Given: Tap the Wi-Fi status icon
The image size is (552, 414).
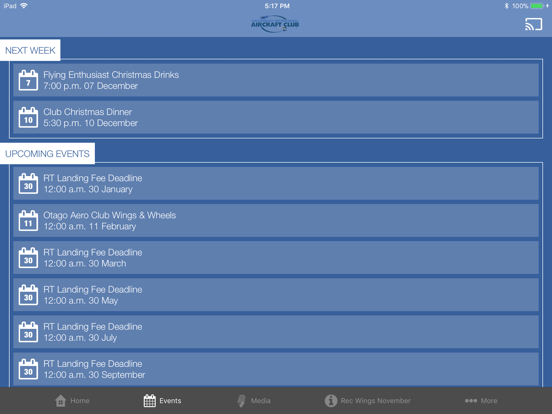Looking at the screenshot, I should click(x=24, y=6).
